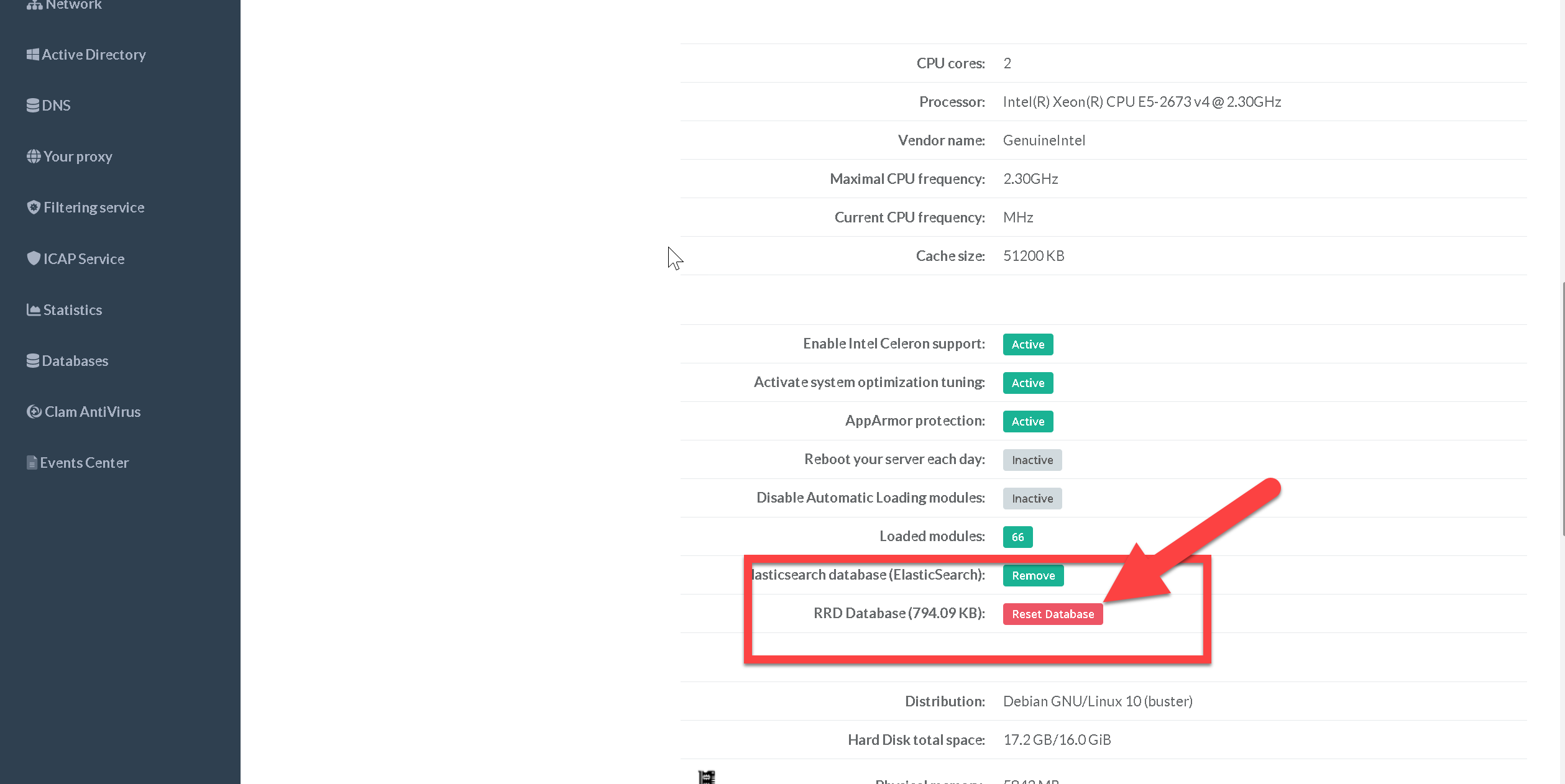Click the Events Center document icon

coord(32,463)
